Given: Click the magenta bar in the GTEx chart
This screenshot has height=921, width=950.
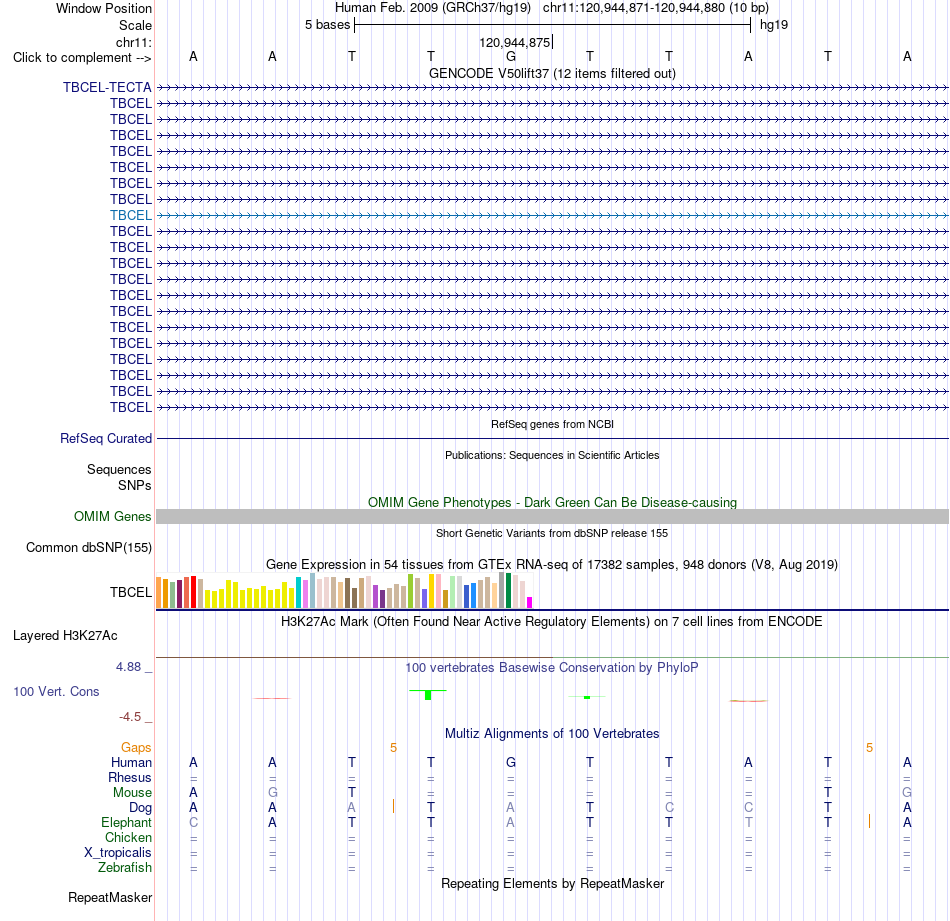Looking at the screenshot, I should point(530,602).
